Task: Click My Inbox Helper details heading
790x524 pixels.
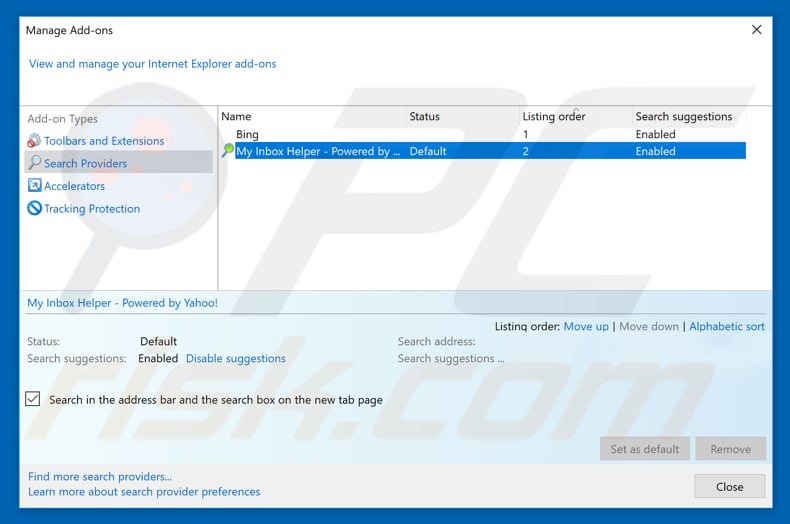Action: click(122, 303)
